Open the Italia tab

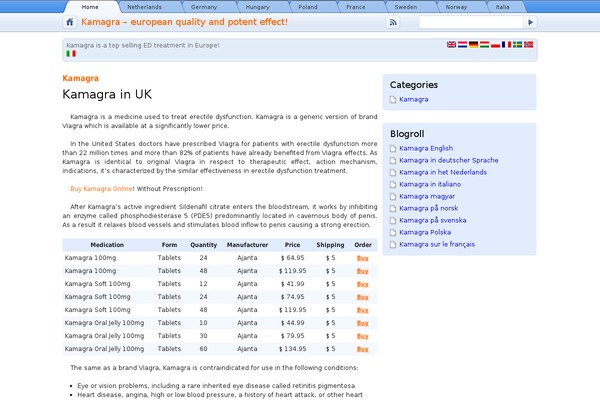[x=502, y=7]
